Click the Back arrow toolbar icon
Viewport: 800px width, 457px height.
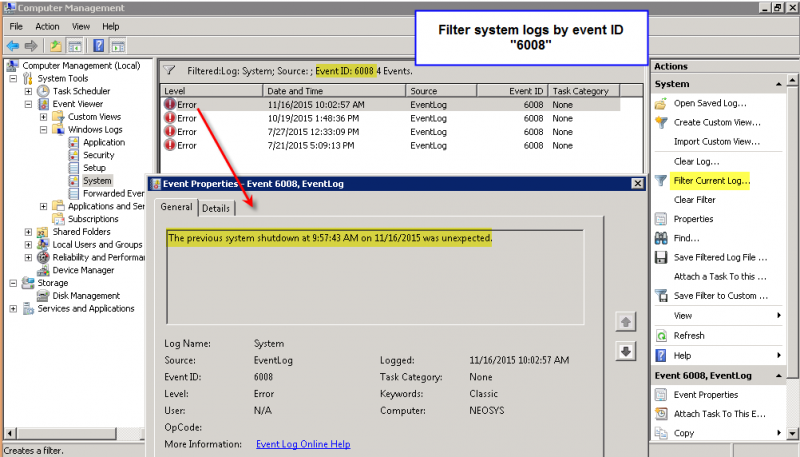(13, 46)
